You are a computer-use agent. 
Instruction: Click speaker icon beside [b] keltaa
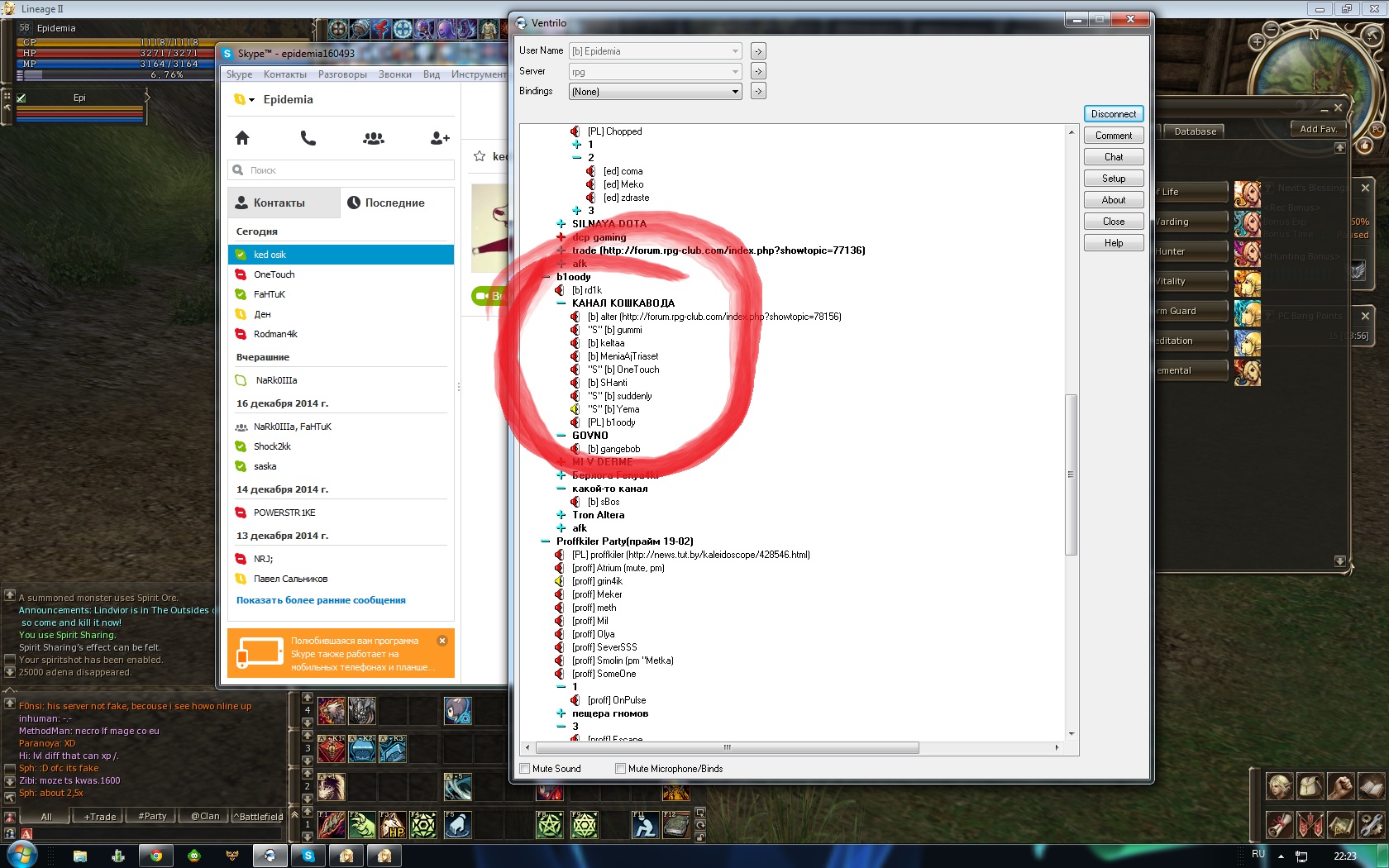[575, 343]
